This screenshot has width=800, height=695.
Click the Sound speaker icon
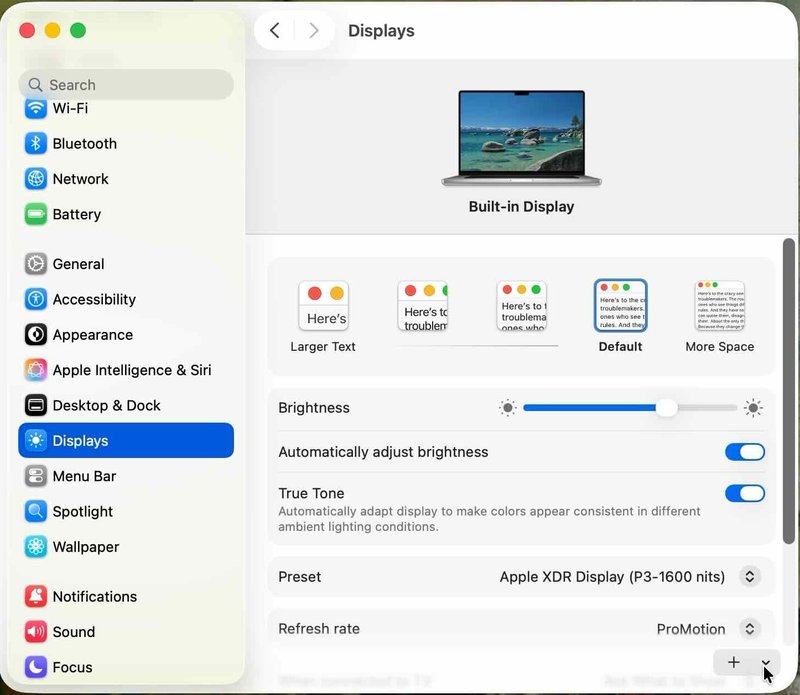click(36, 632)
